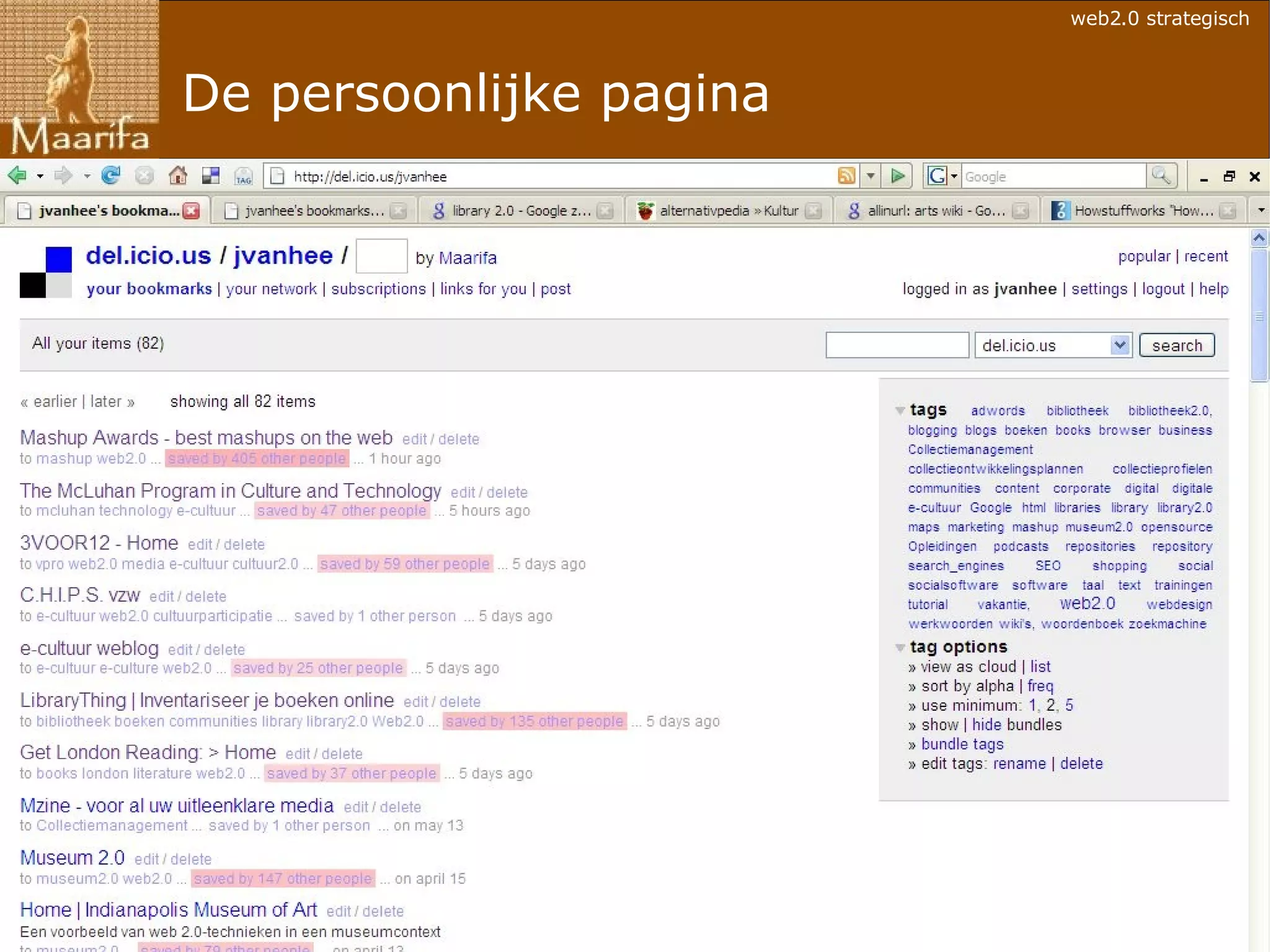Delete the 3VOOR12 - Home bookmark
Viewport: 1270px width, 952px height.
coord(244,545)
